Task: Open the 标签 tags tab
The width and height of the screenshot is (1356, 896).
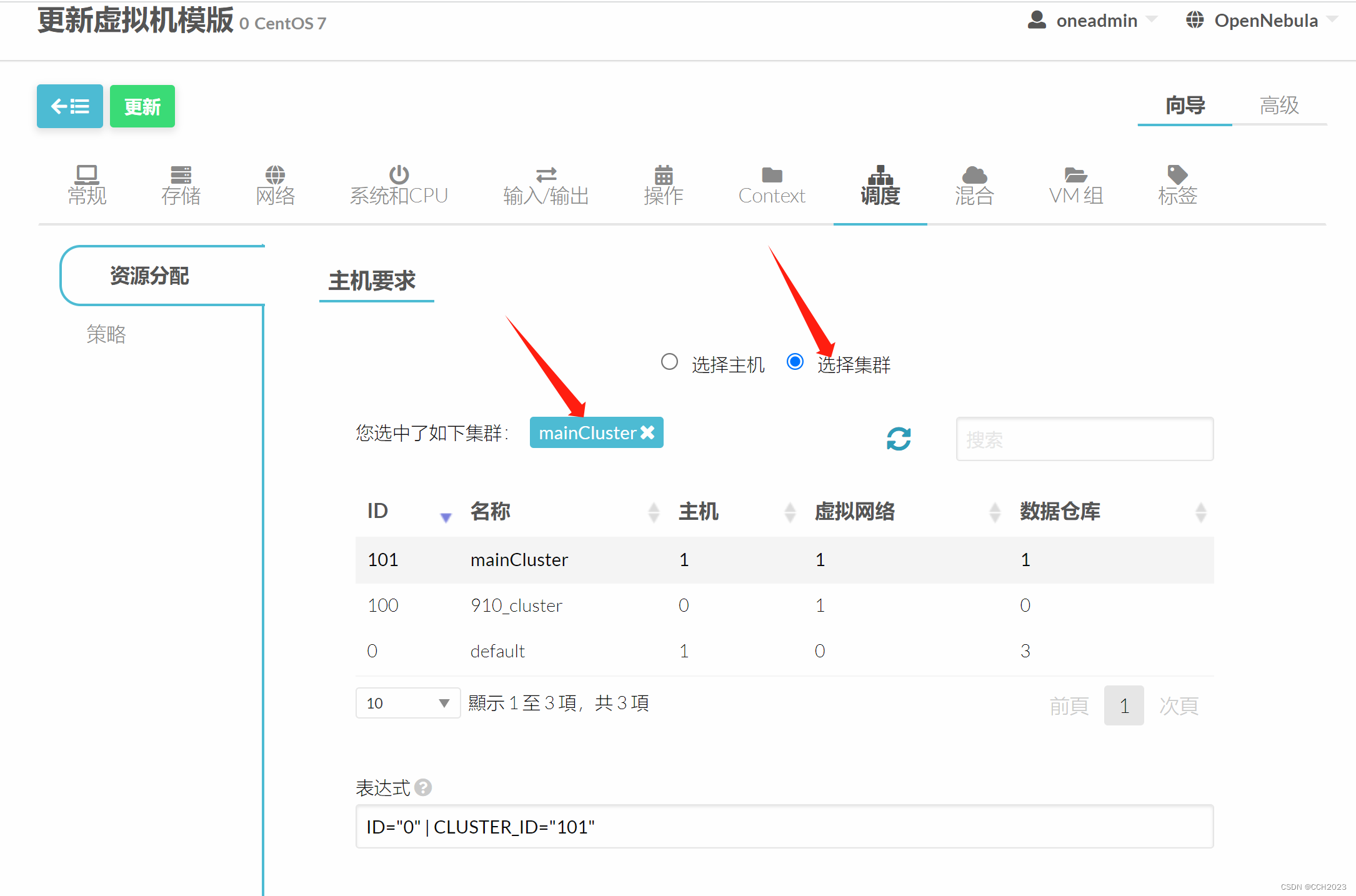Action: coord(1177,186)
